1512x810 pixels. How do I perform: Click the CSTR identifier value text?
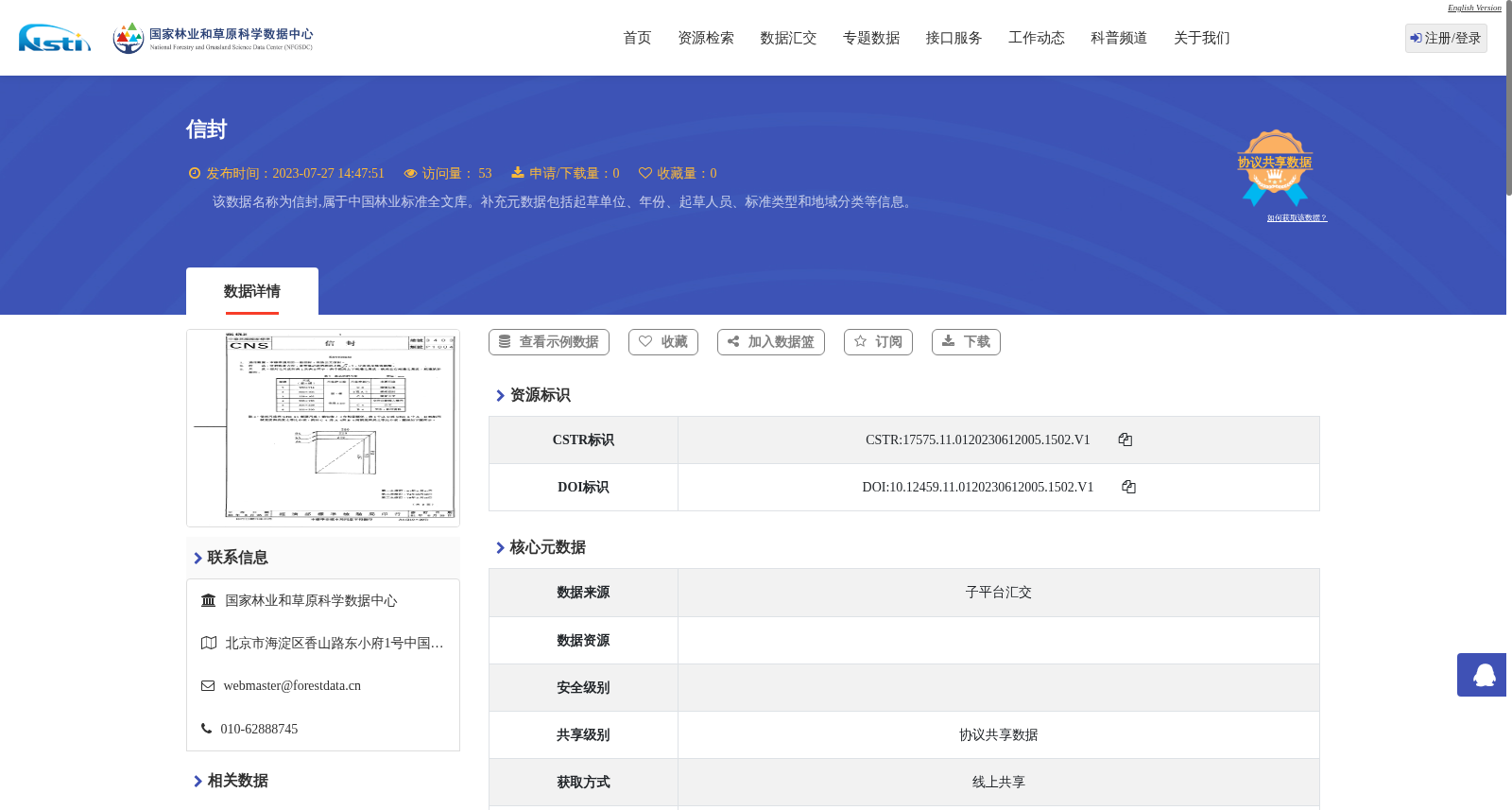click(978, 439)
